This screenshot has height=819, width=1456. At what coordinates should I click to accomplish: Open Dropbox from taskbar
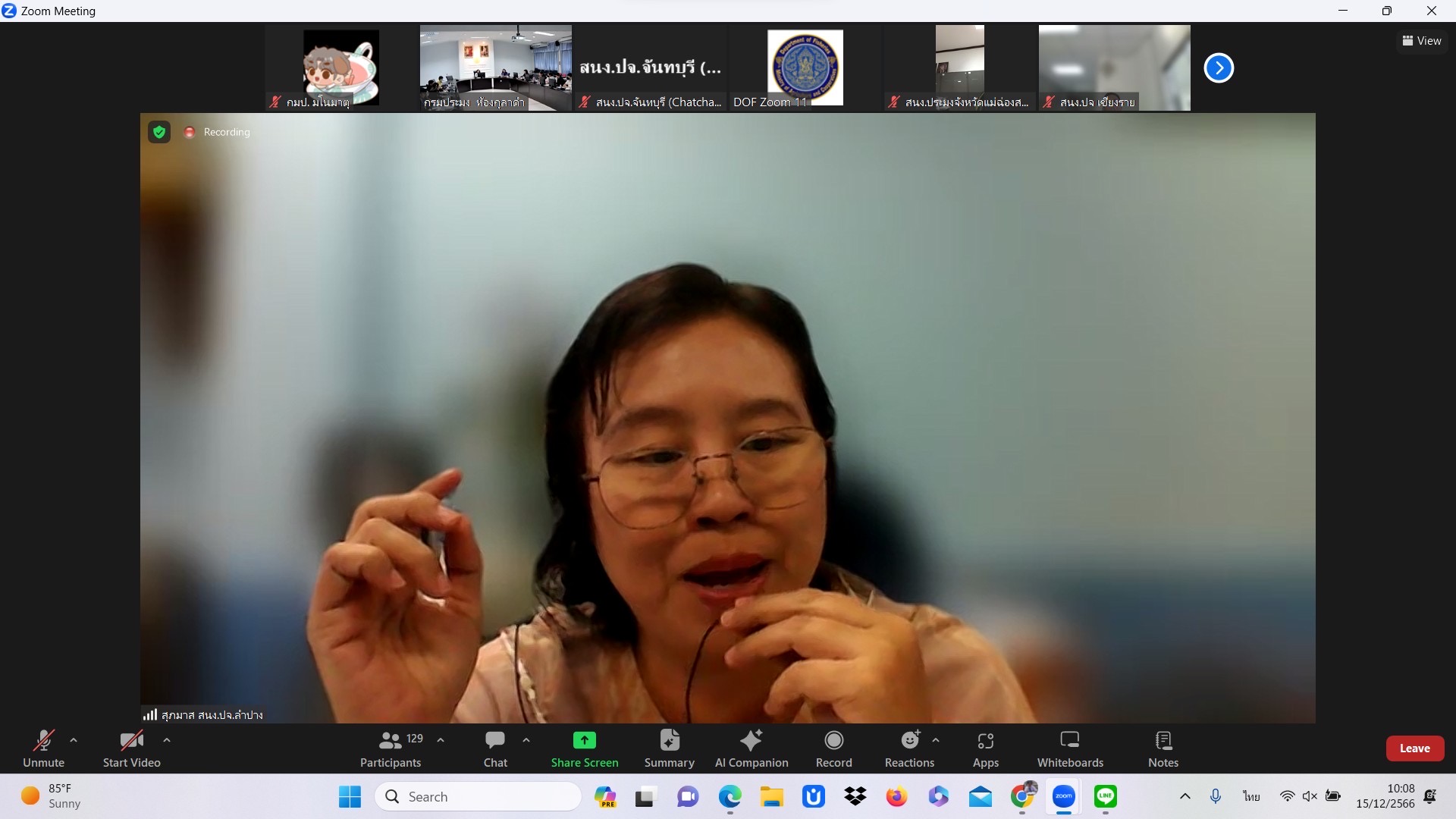tap(855, 796)
